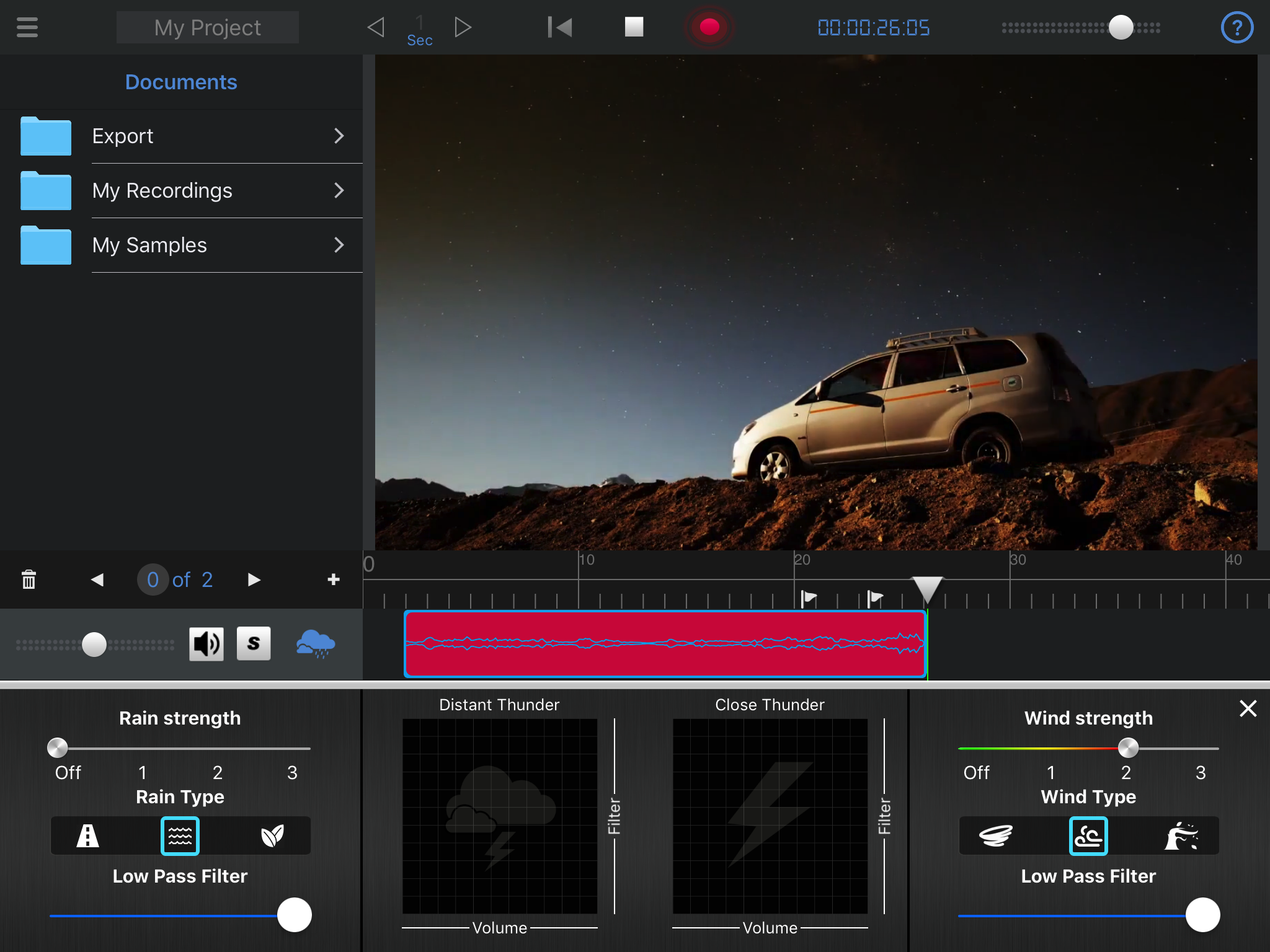Expand the My Samples folder
Image resolution: width=1270 pixels, height=952 pixels.
[181, 245]
